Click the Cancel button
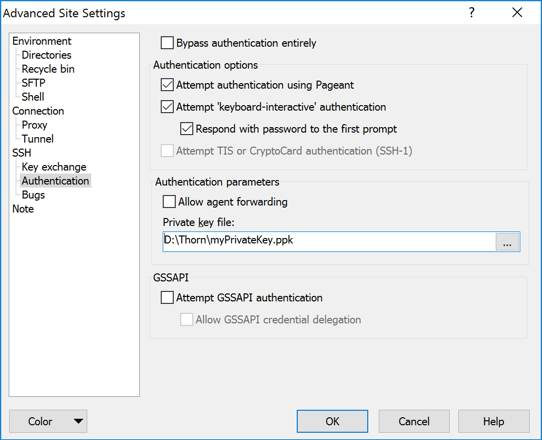Viewport: 542px width, 440px height. (x=414, y=421)
